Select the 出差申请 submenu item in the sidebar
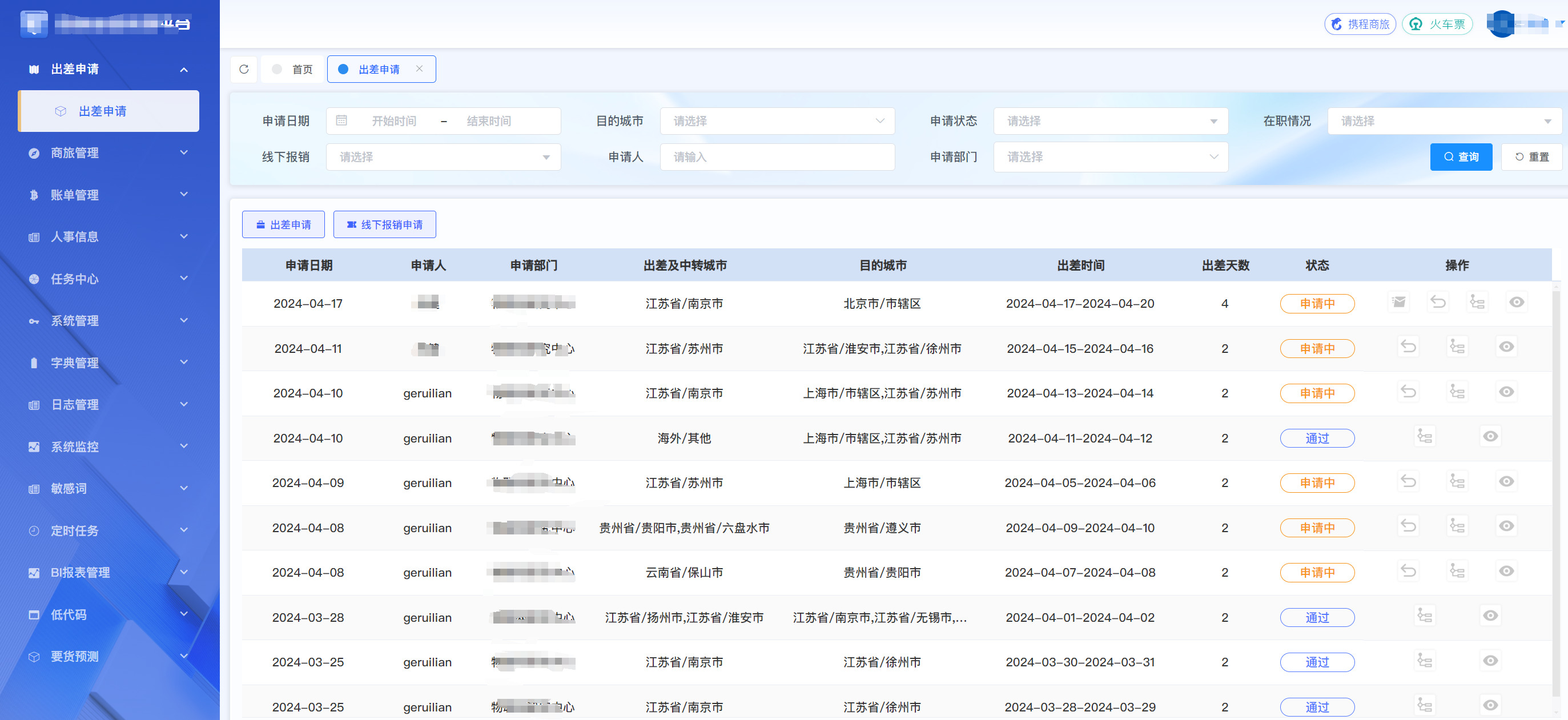 (x=109, y=111)
